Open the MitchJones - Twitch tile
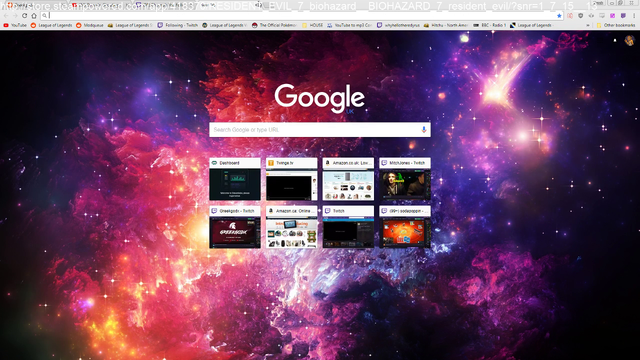Screen dimensions: 640x360 pos(405,179)
